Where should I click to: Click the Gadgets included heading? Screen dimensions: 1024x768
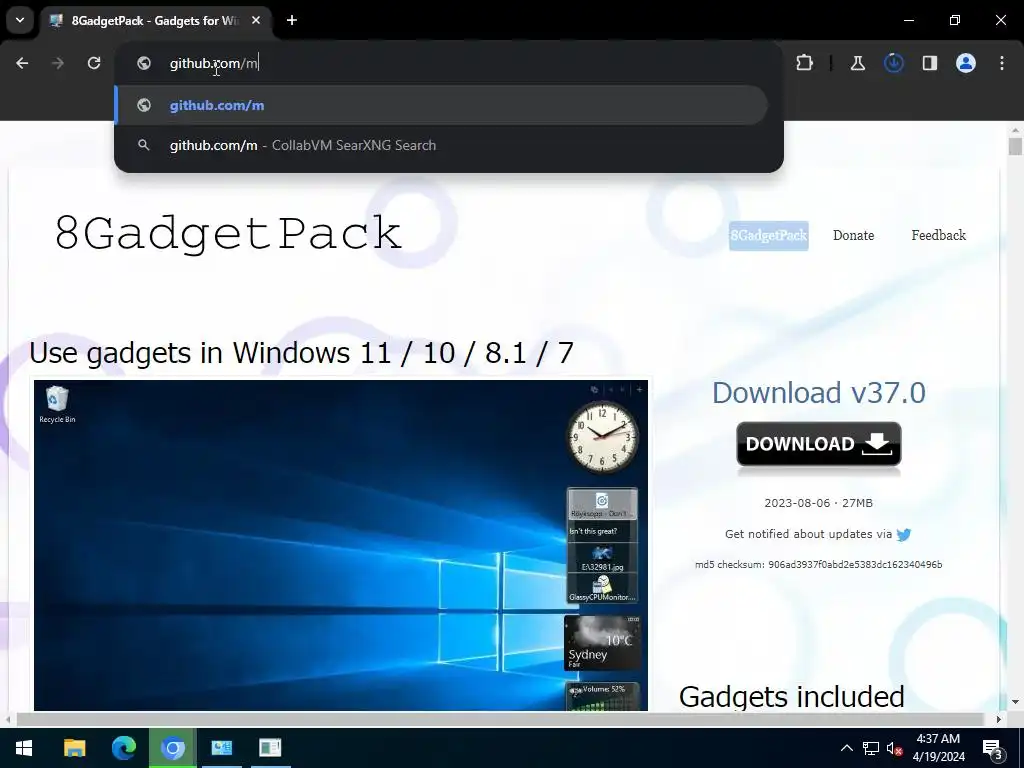(x=792, y=696)
